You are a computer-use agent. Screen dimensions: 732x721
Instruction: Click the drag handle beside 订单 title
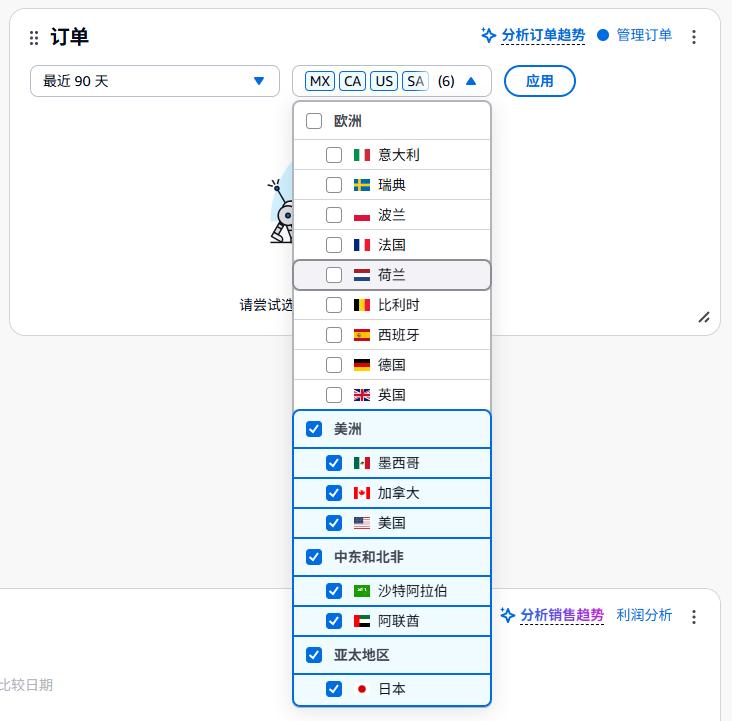pyautogui.click(x=34, y=38)
